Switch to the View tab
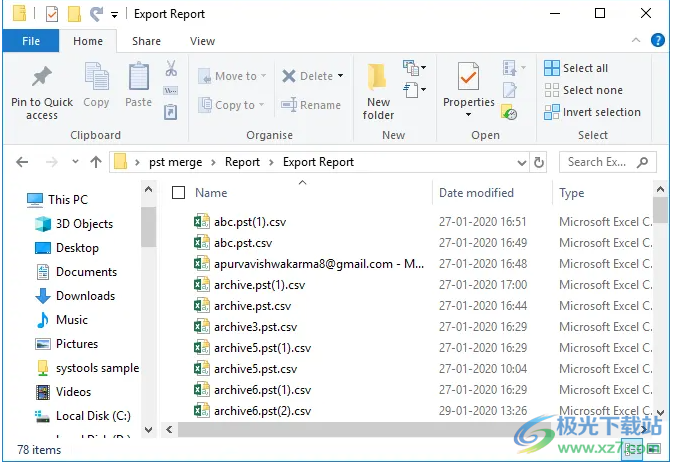 pyautogui.click(x=202, y=41)
